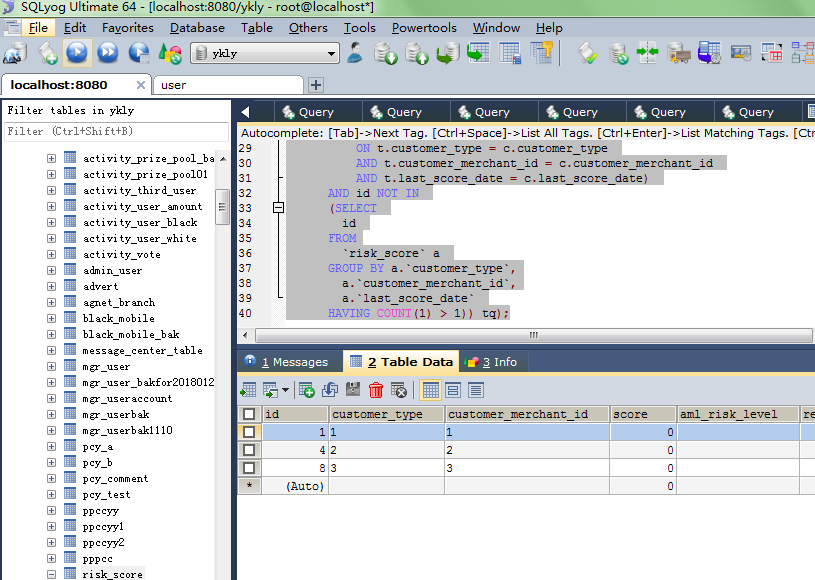Collapse the risk_score table node
This screenshot has width=815, height=580.
click(x=51, y=574)
